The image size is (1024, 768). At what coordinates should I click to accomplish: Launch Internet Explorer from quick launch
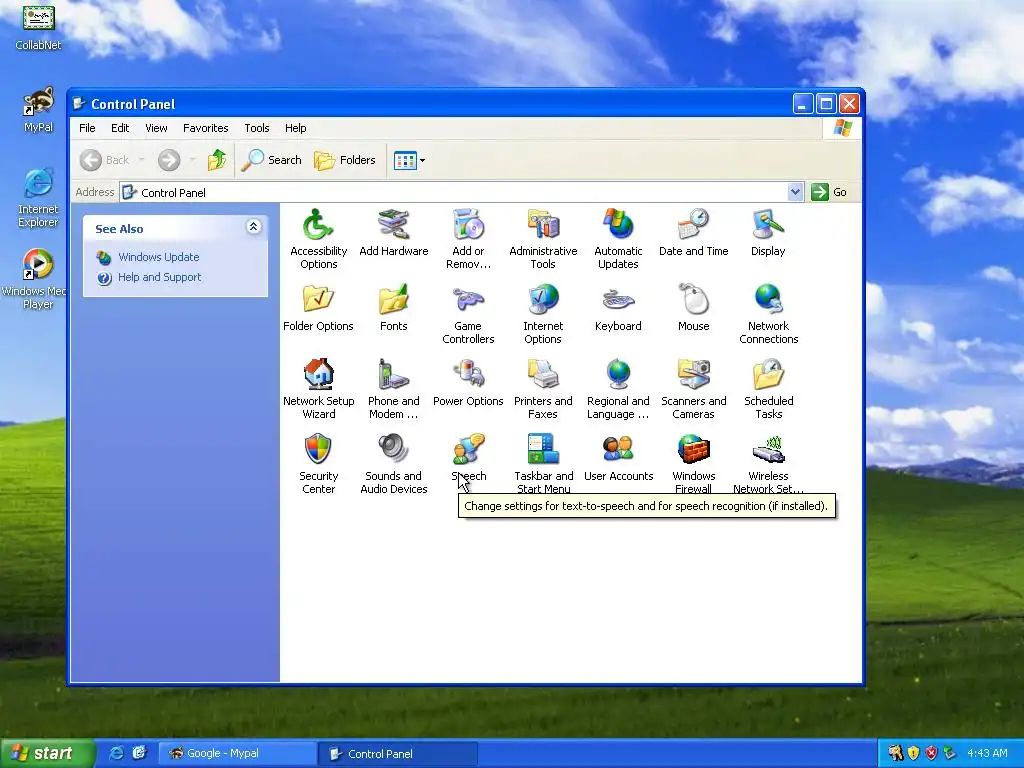[116, 753]
